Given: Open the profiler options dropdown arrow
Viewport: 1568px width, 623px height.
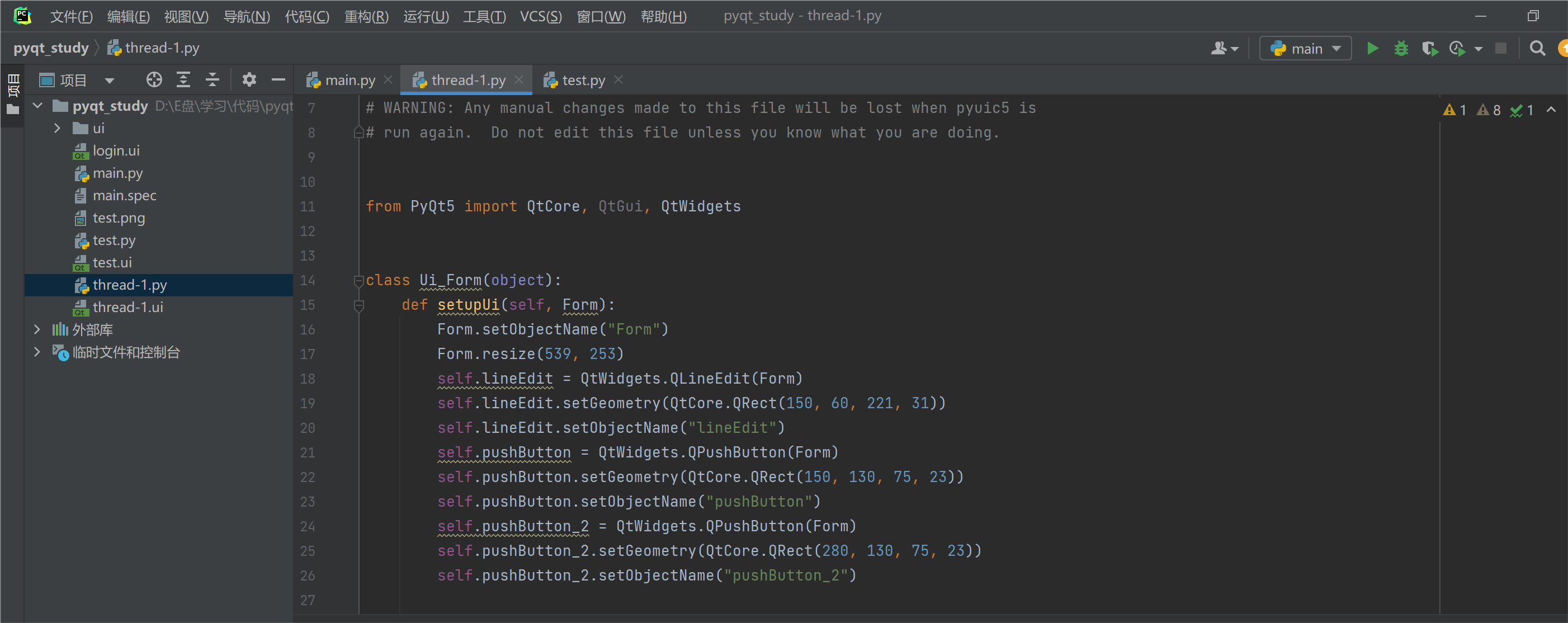Looking at the screenshot, I should tap(1478, 49).
